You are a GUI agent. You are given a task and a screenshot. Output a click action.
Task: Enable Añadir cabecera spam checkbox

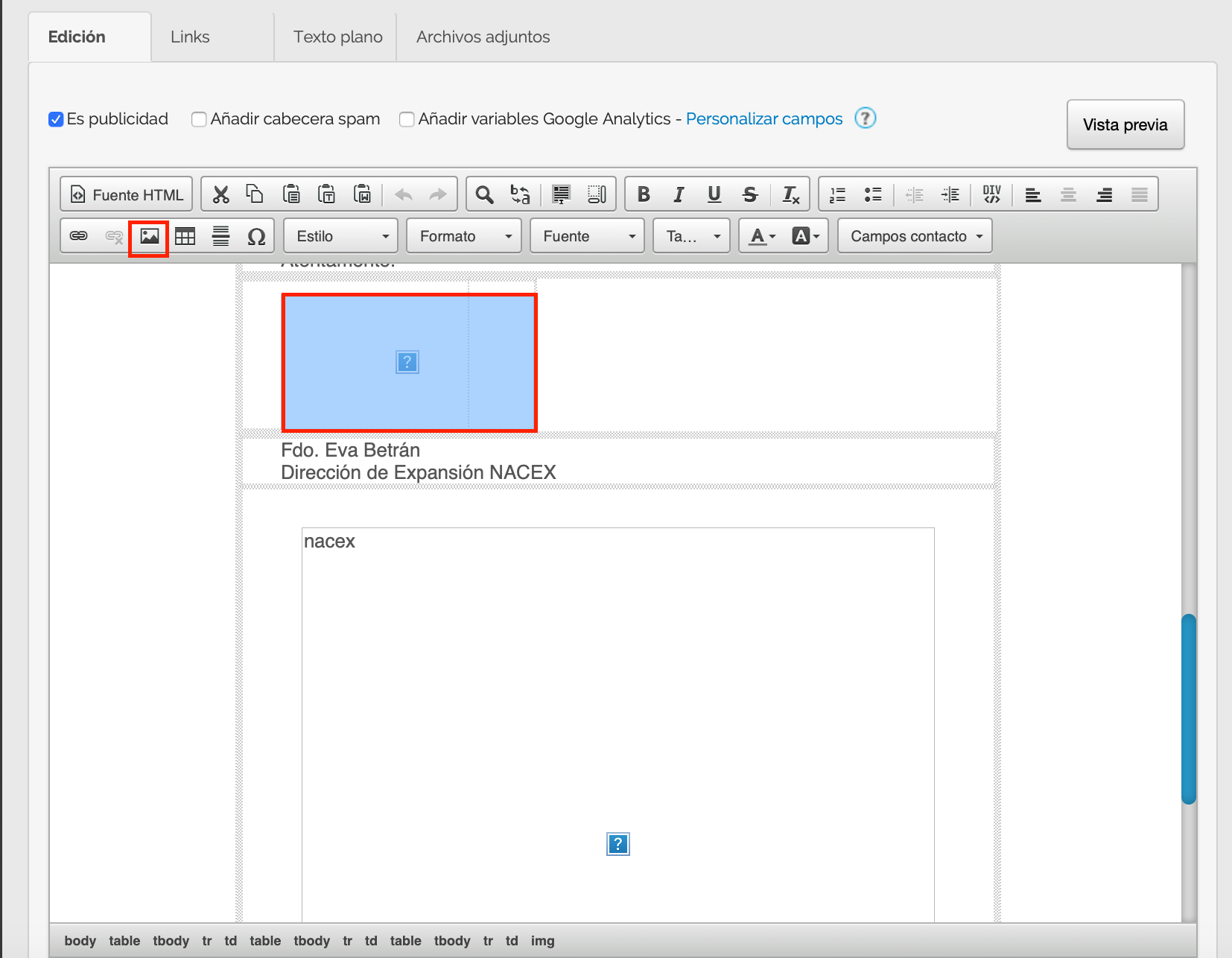pyautogui.click(x=199, y=119)
